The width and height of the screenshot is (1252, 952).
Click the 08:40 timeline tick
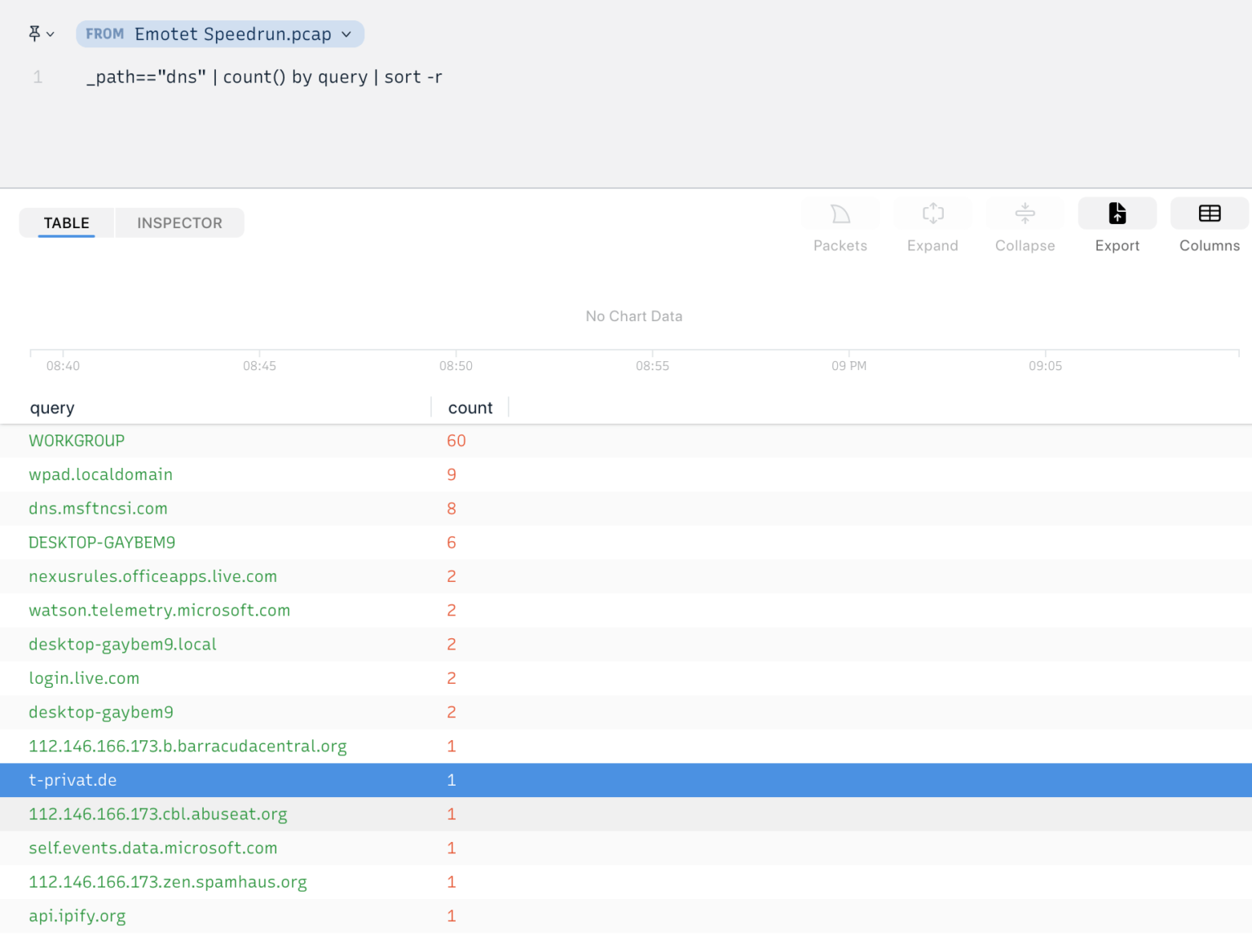pyautogui.click(x=63, y=366)
